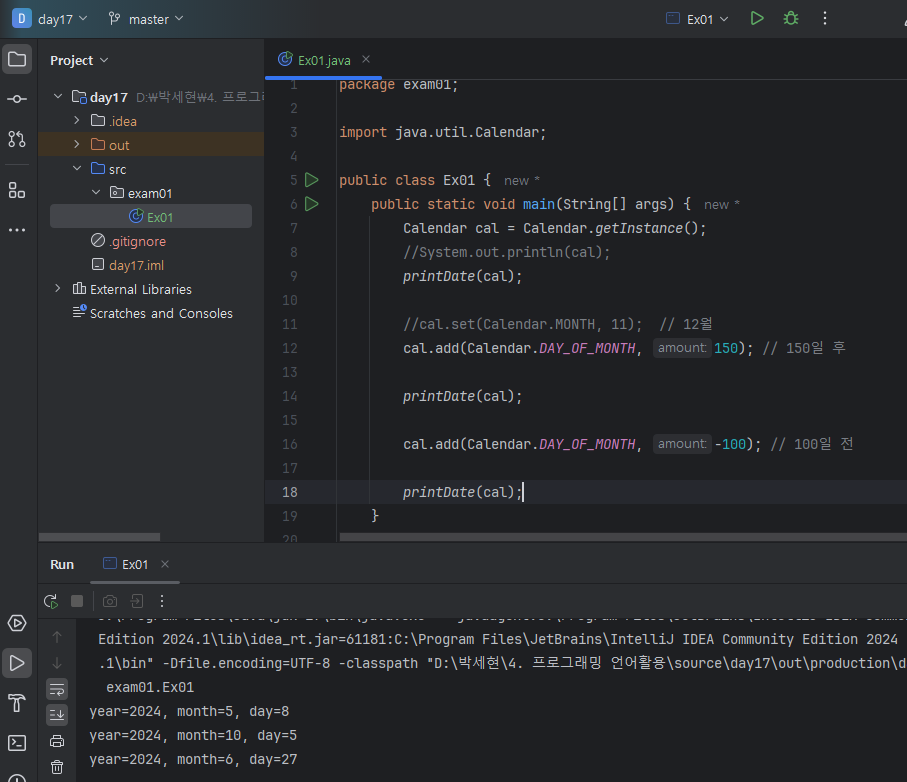Rerun Ex01 in the Run panel
The height and width of the screenshot is (782, 907).
[51, 601]
